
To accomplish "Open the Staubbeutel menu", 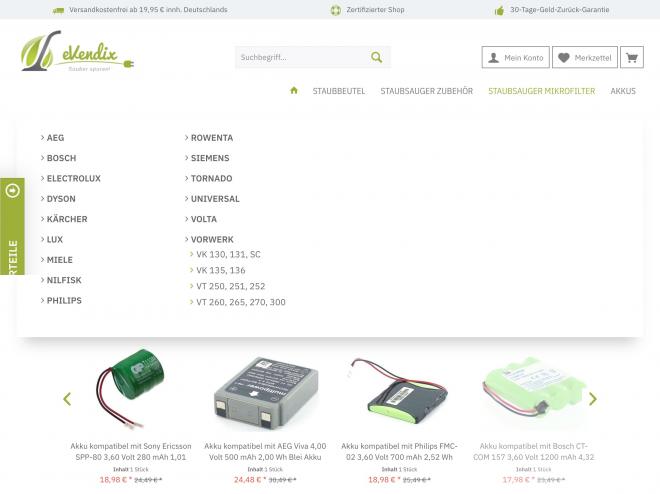I will pos(339,91).
